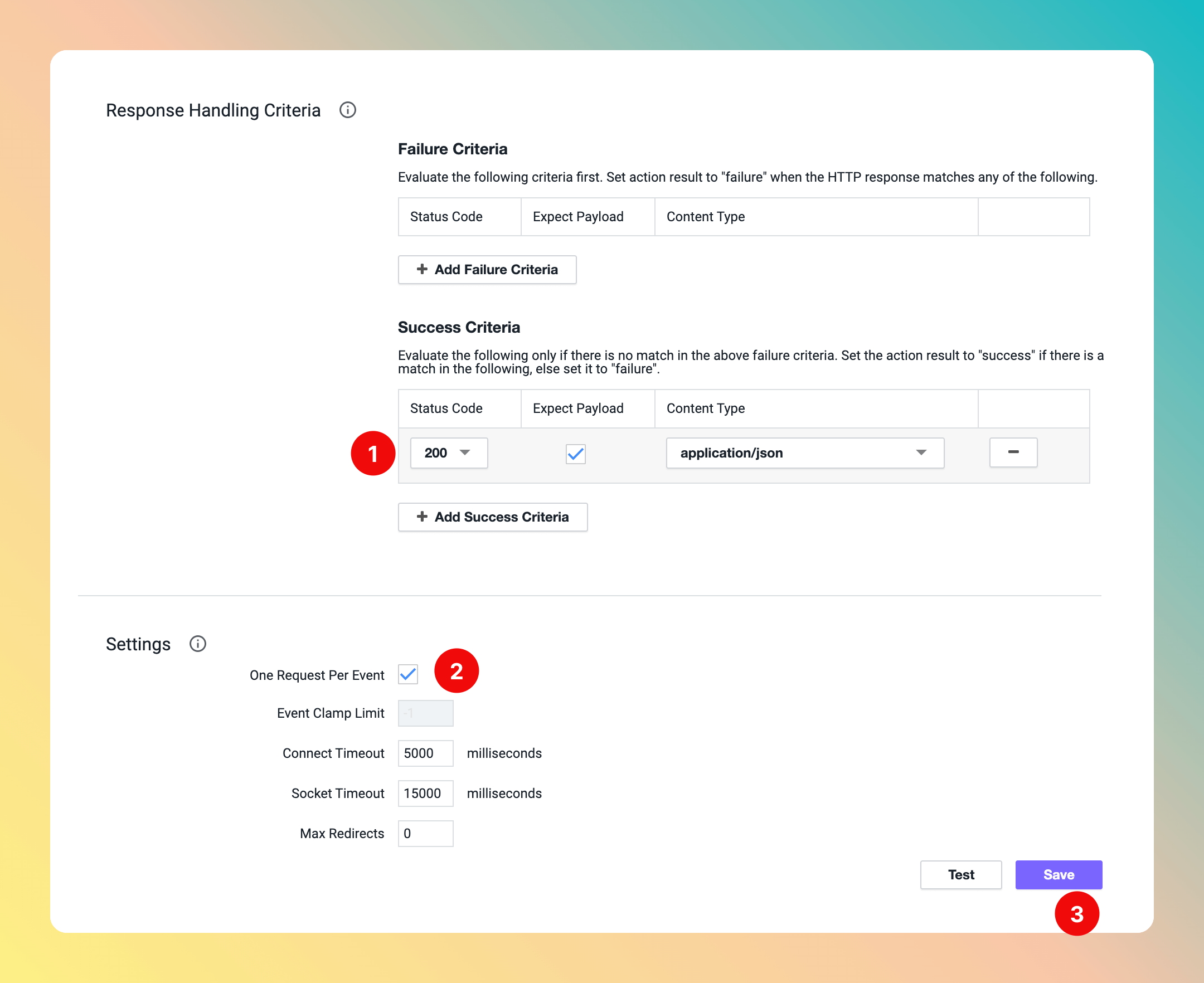
Task: Click the disabled Event Clamp Limit field
Action: click(x=425, y=713)
